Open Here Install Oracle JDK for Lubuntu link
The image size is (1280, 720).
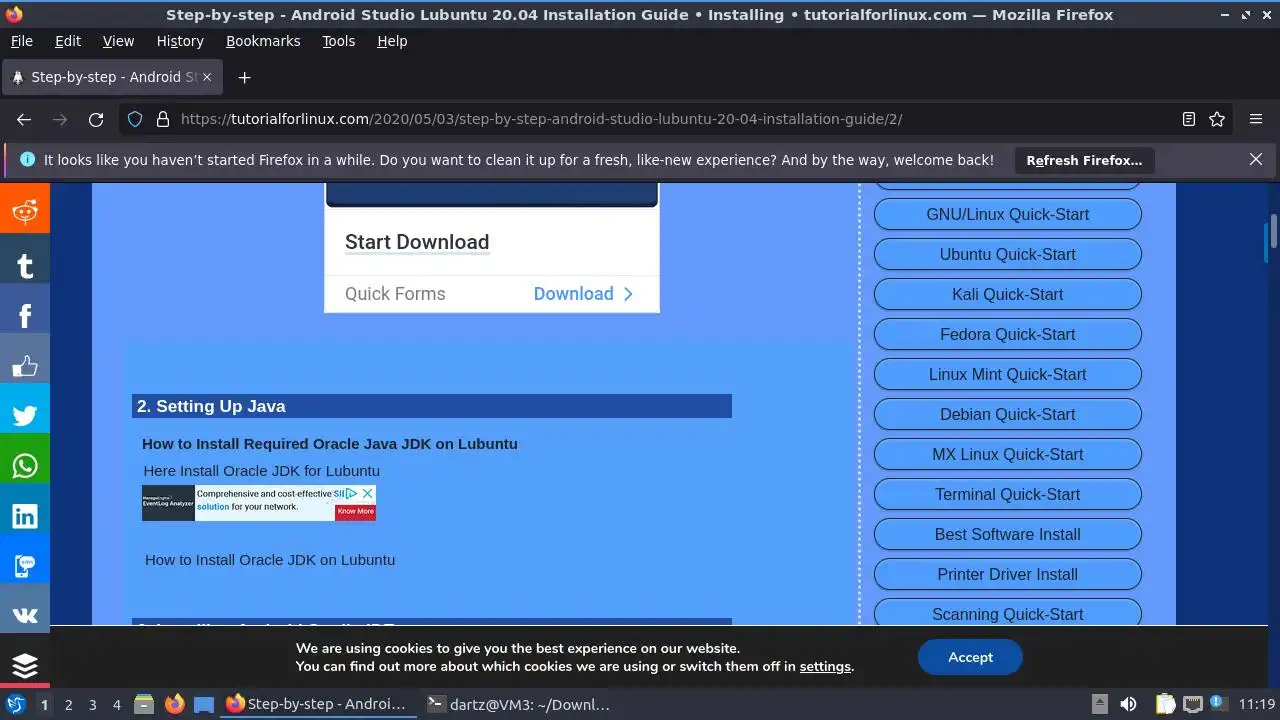tap(261, 471)
